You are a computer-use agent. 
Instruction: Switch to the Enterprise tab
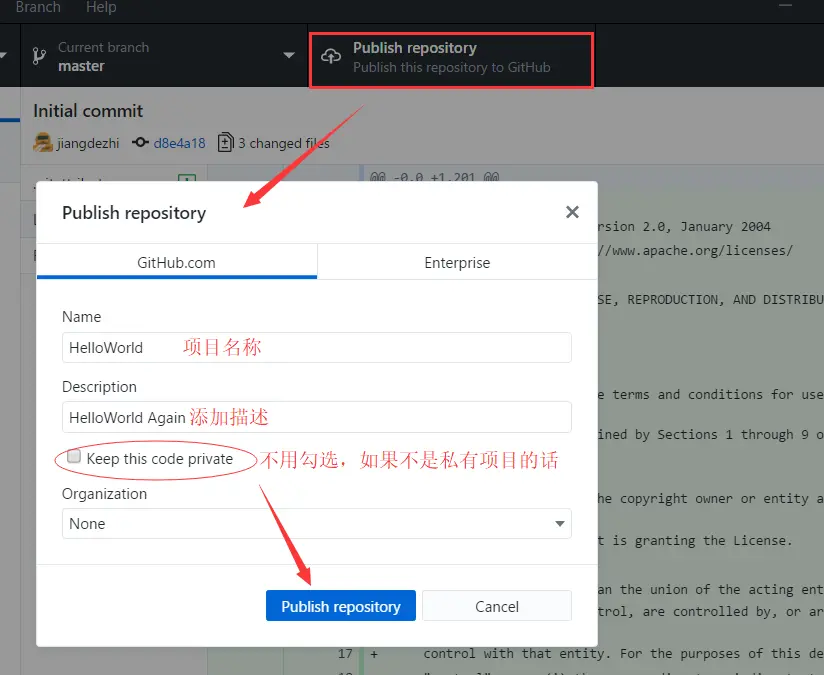(457, 262)
